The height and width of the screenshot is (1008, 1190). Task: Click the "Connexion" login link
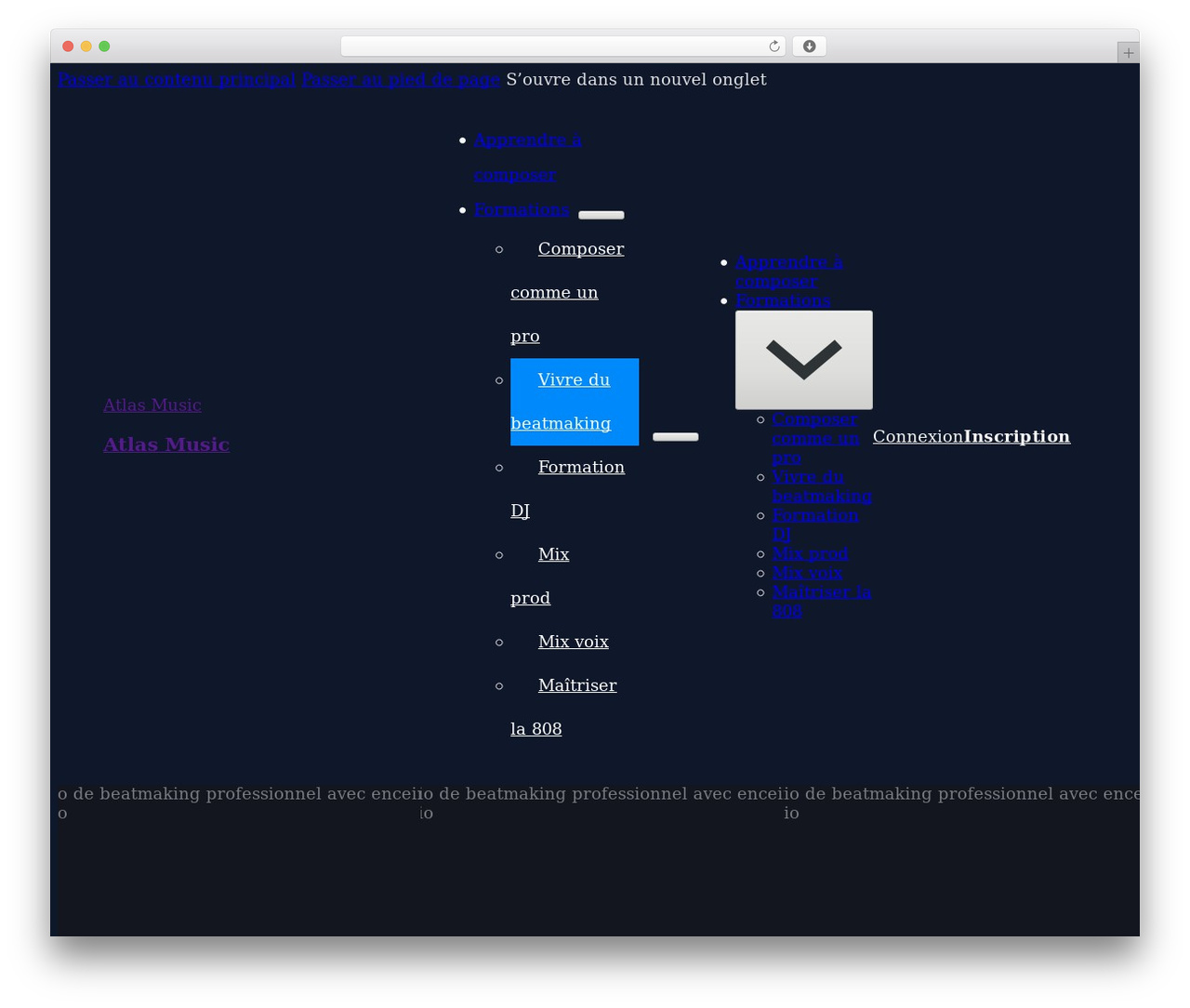tap(918, 436)
